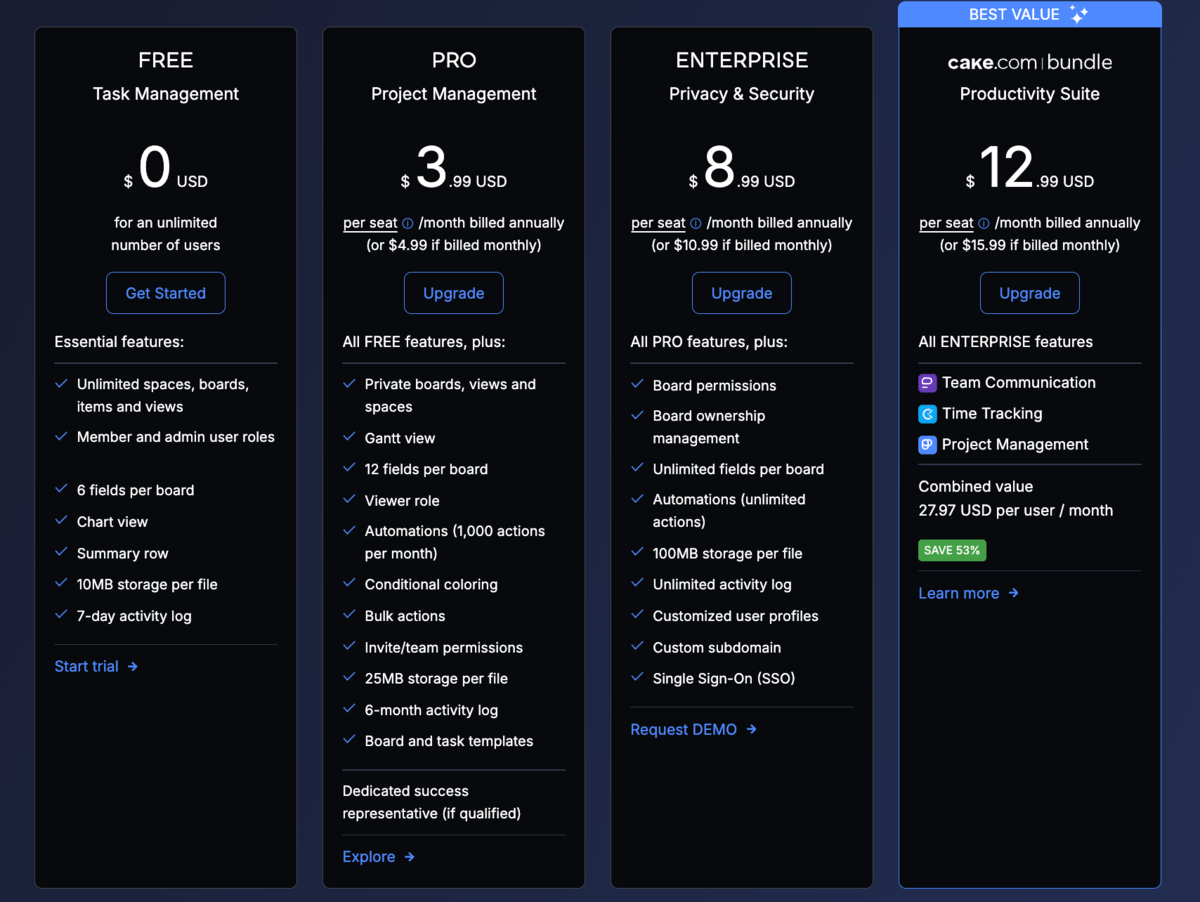Click the Pumble icon beside Team Communication
The height and width of the screenshot is (902, 1200).
click(926, 382)
